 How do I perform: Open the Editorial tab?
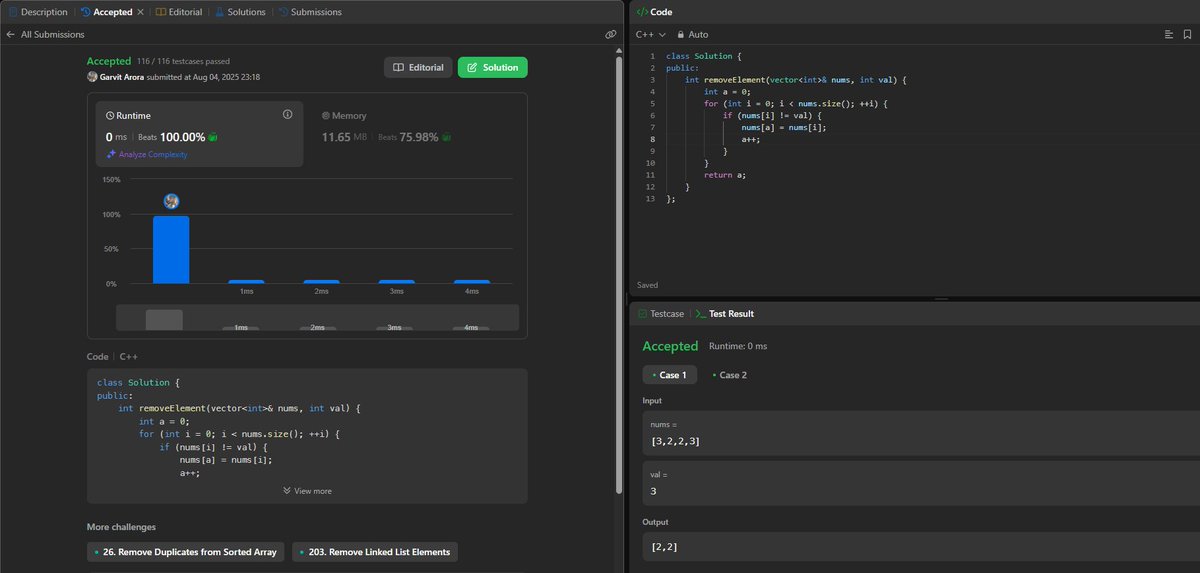point(179,12)
